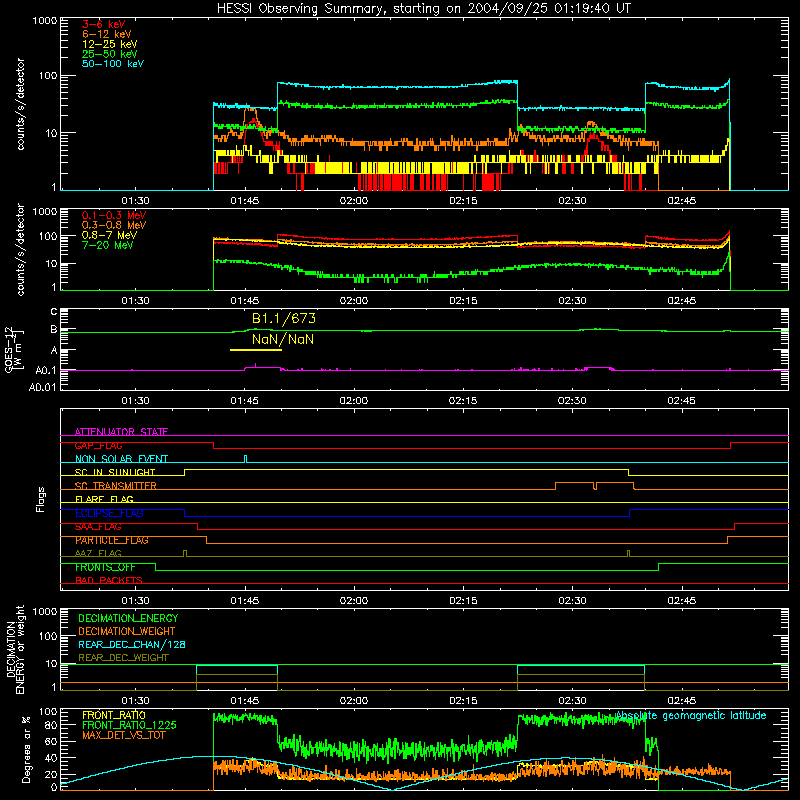
Task: Select the ECLIPSE_FLAG label
Action: point(109,513)
